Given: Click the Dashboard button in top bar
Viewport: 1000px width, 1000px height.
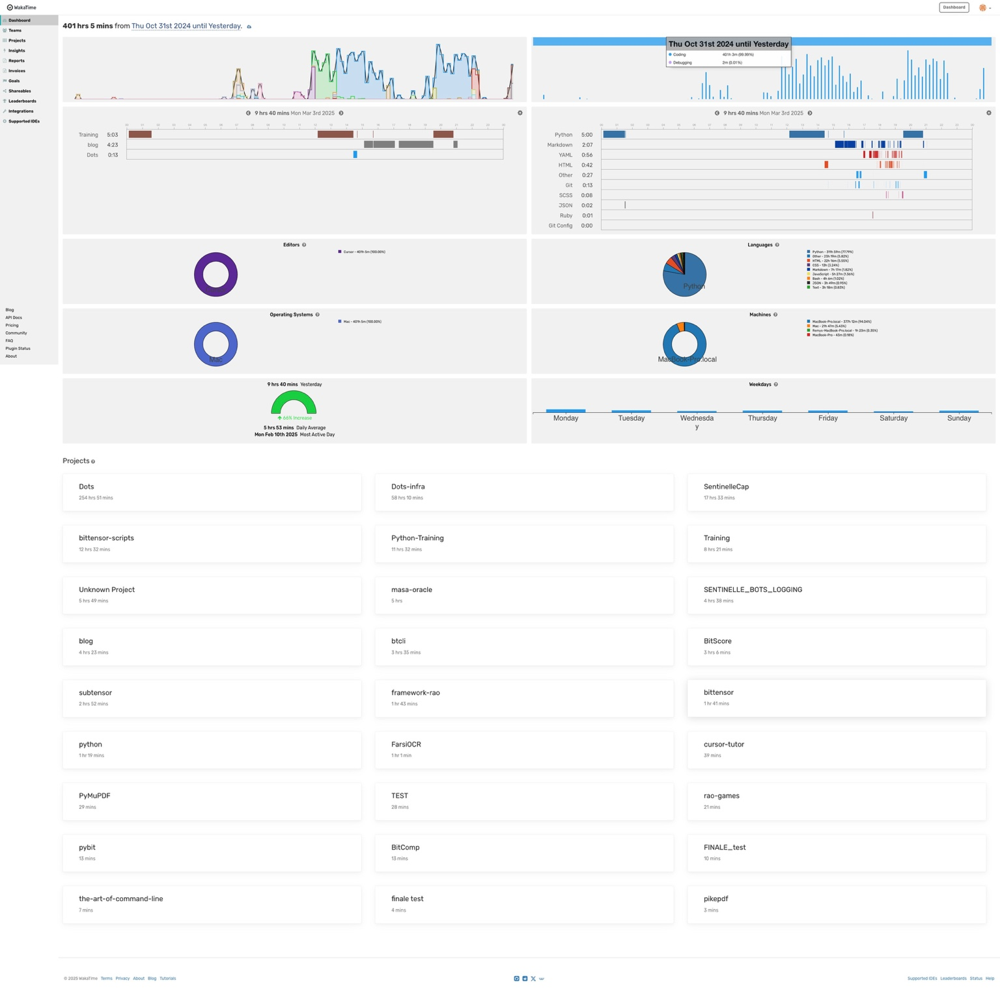Looking at the screenshot, I should (x=953, y=7).
